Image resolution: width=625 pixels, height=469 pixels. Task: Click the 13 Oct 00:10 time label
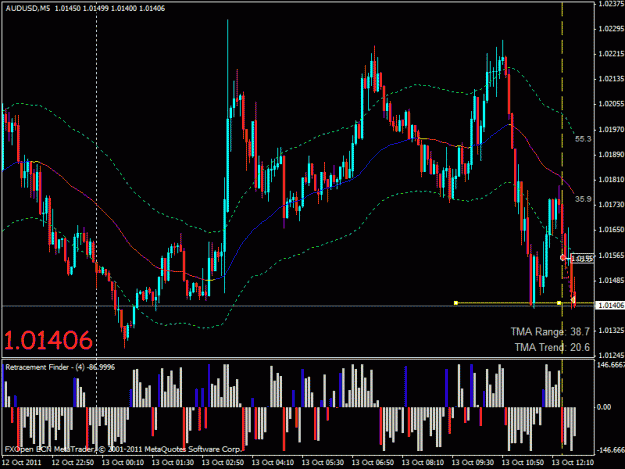123,463
